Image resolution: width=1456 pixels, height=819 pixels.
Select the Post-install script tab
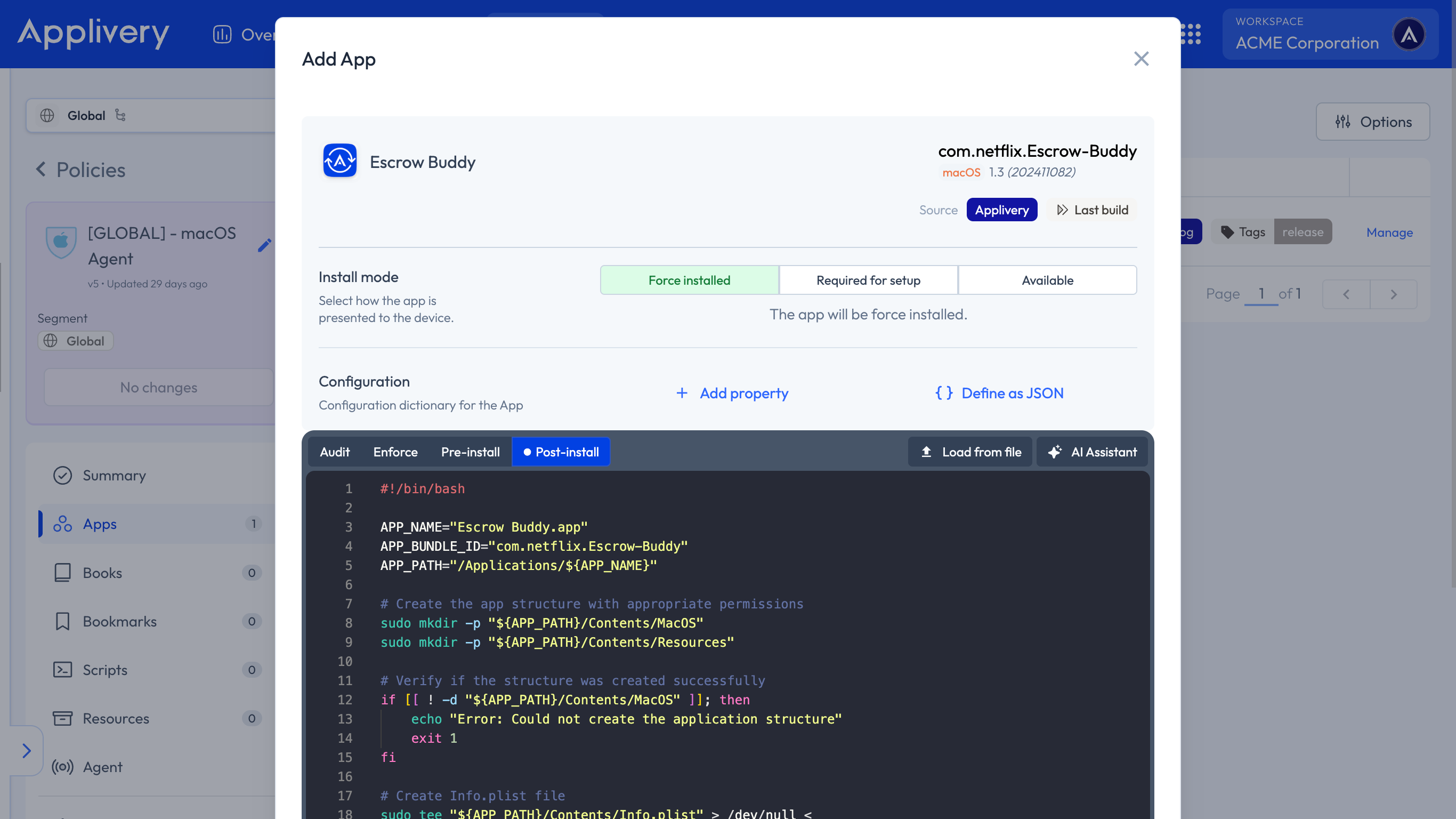(561, 452)
